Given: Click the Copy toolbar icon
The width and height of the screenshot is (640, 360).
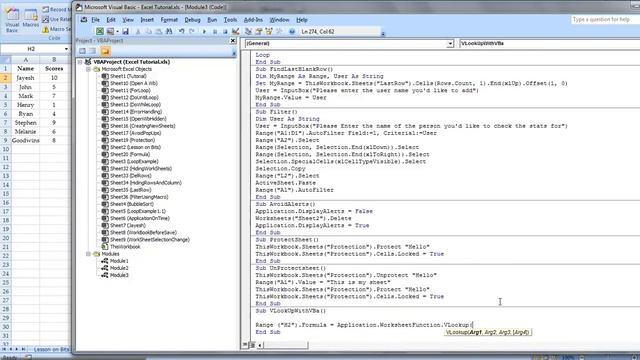Looking at the screenshot, I should (149, 31).
